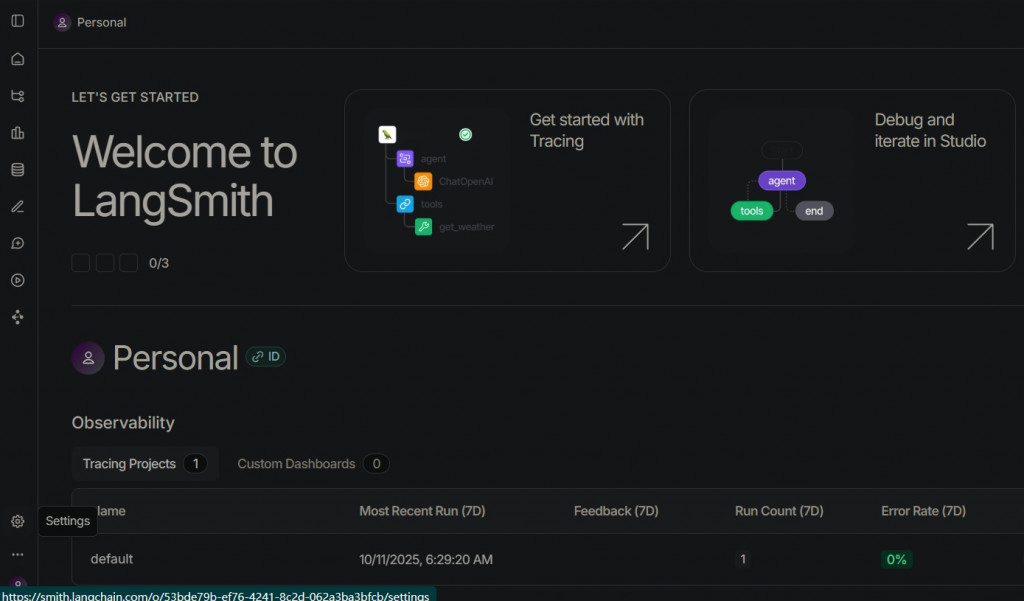This screenshot has height=601, width=1024.
Task: Click the purple agent icon in trace tree
Action: [405, 158]
